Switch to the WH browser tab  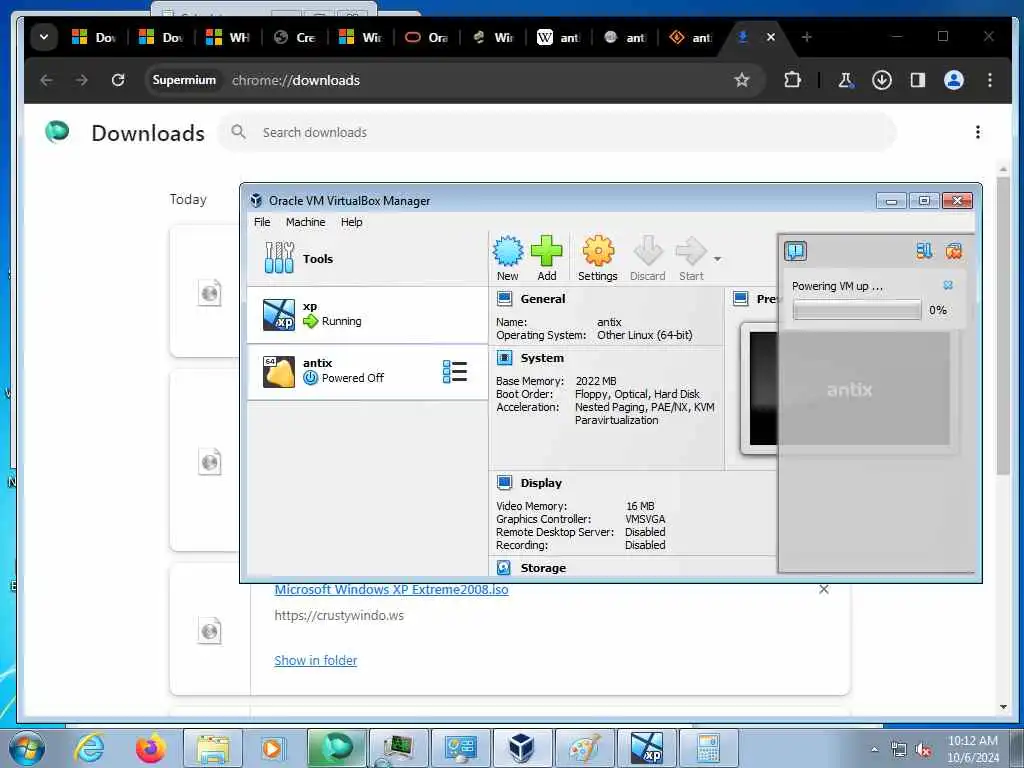228,38
